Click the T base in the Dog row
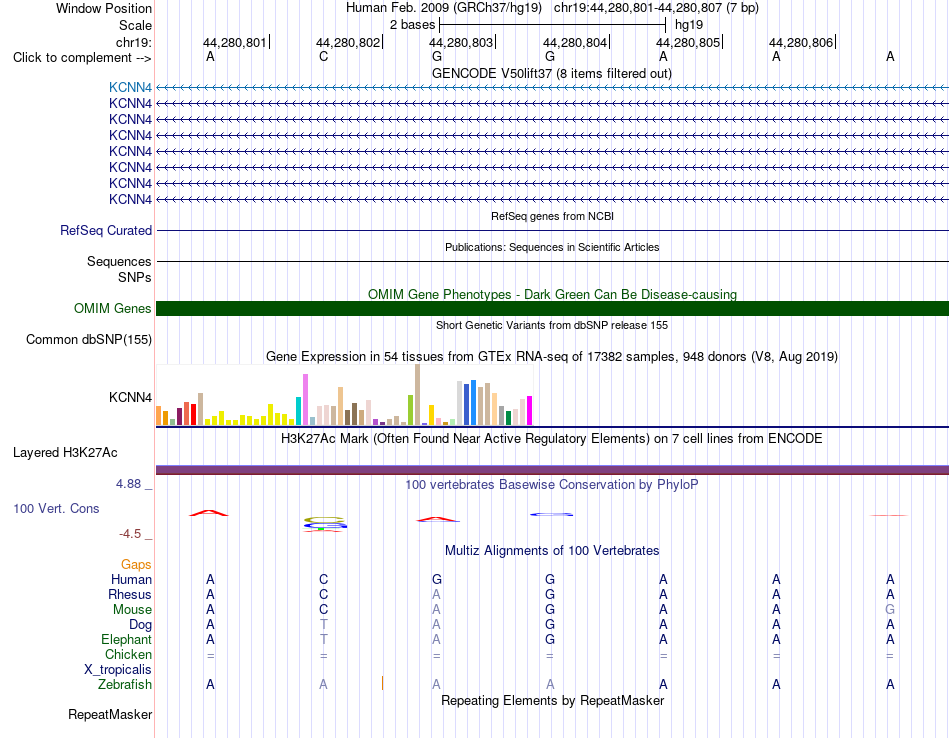Viewport: 950px width, 738px height. pos(324,624)
